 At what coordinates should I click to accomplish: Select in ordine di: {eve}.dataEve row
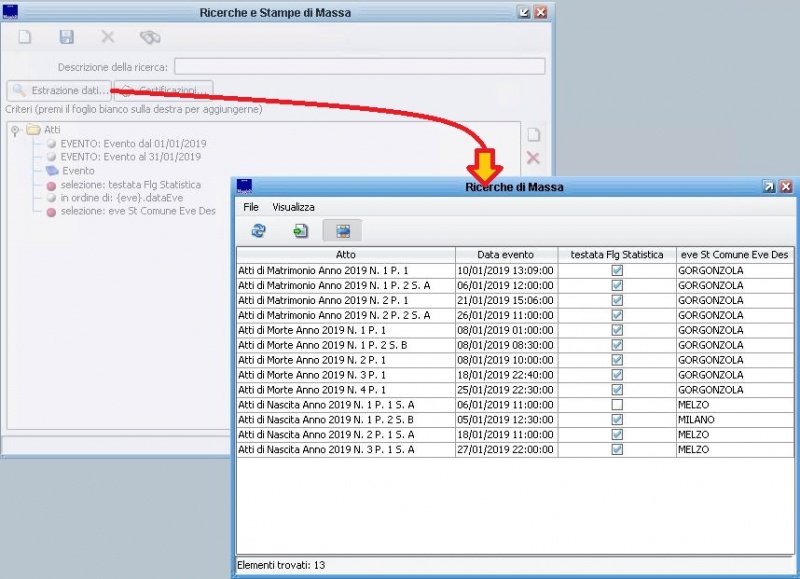tap(122, 197)
